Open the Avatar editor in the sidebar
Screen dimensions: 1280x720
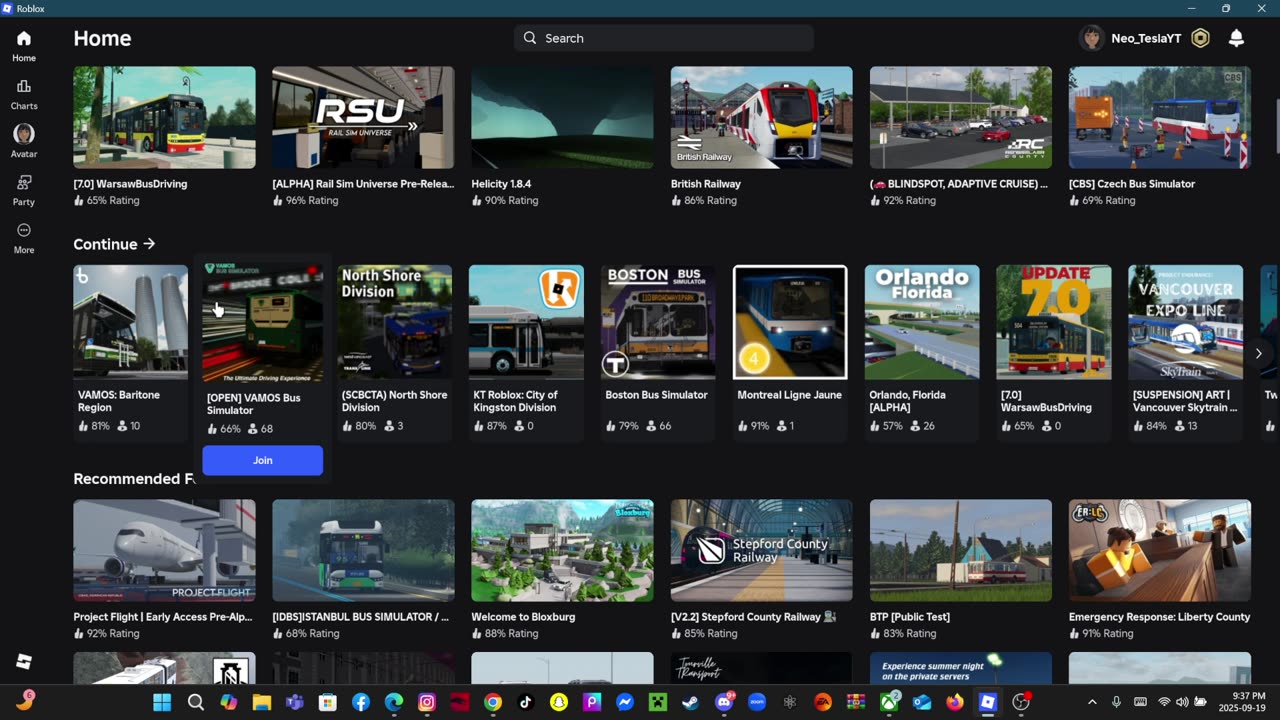pyautogui.click(x=24, y=142)
